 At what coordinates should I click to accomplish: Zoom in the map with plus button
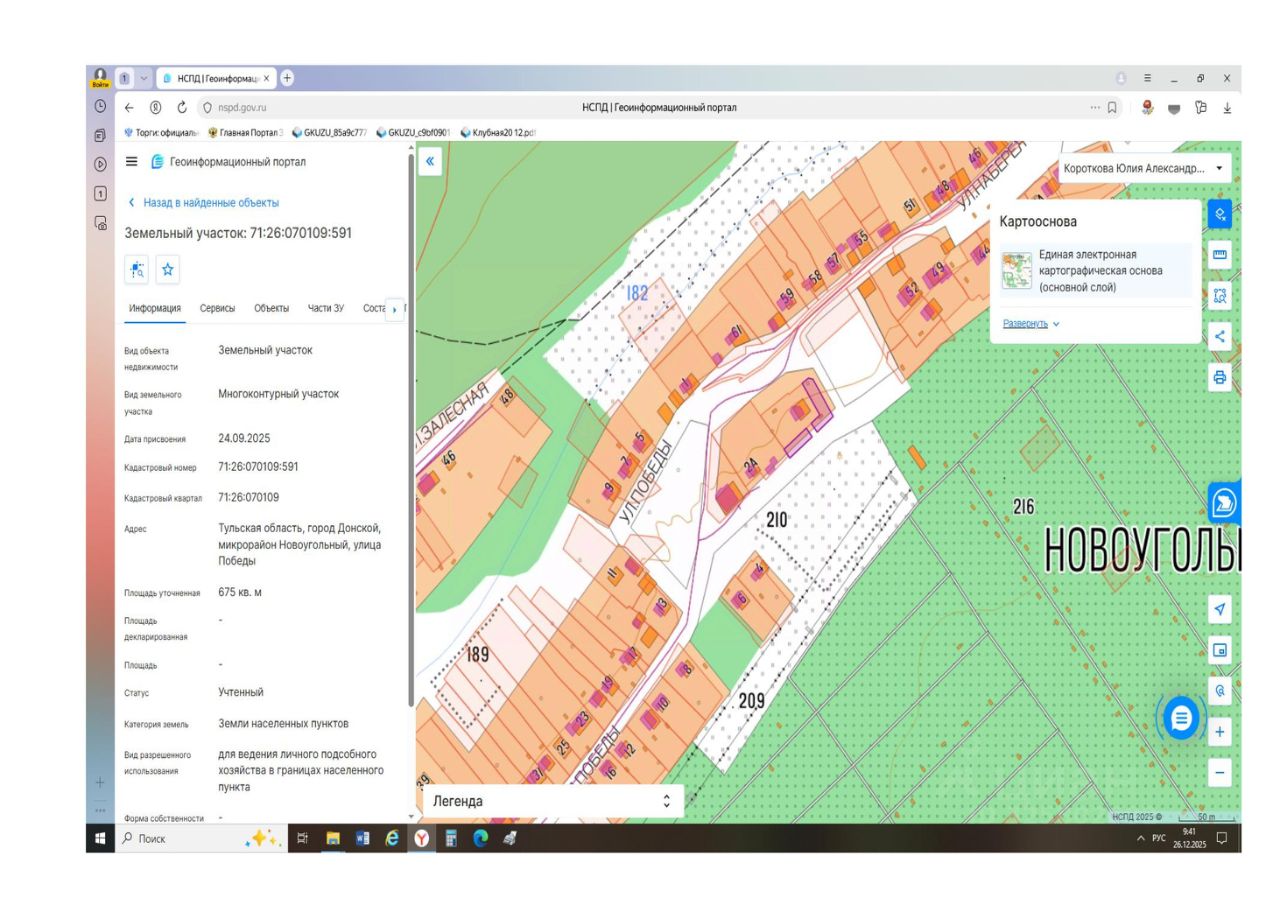tap(1219, 732)
